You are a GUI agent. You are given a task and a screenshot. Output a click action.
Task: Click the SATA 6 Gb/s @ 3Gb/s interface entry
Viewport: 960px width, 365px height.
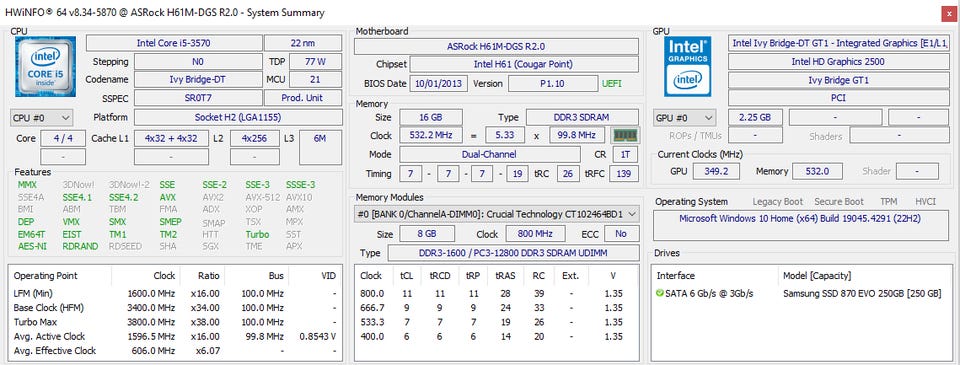710,294
